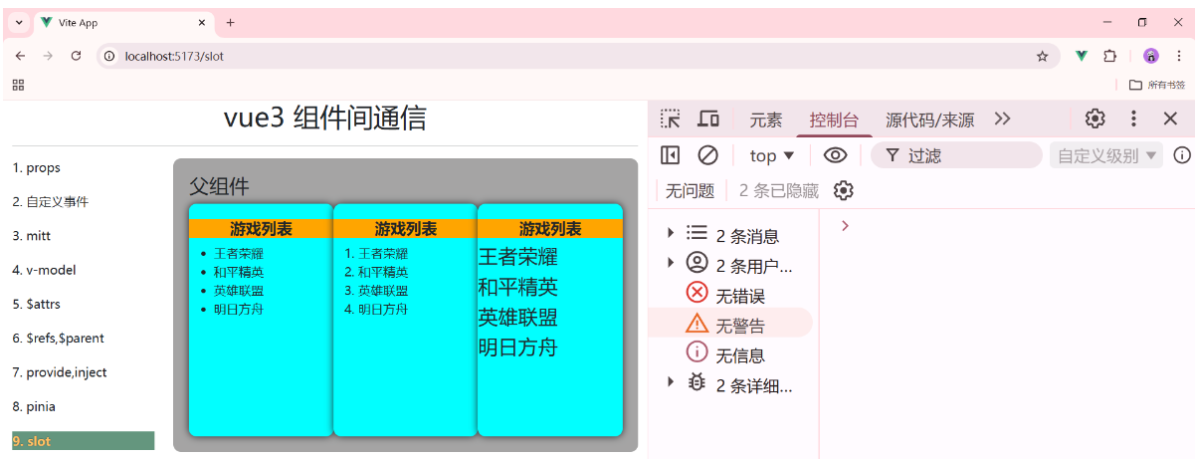The height and width of the screenshot is (467, 1203).
Task: Show more DevTools tabs chevron
Action: click(x=1003, y=119)
